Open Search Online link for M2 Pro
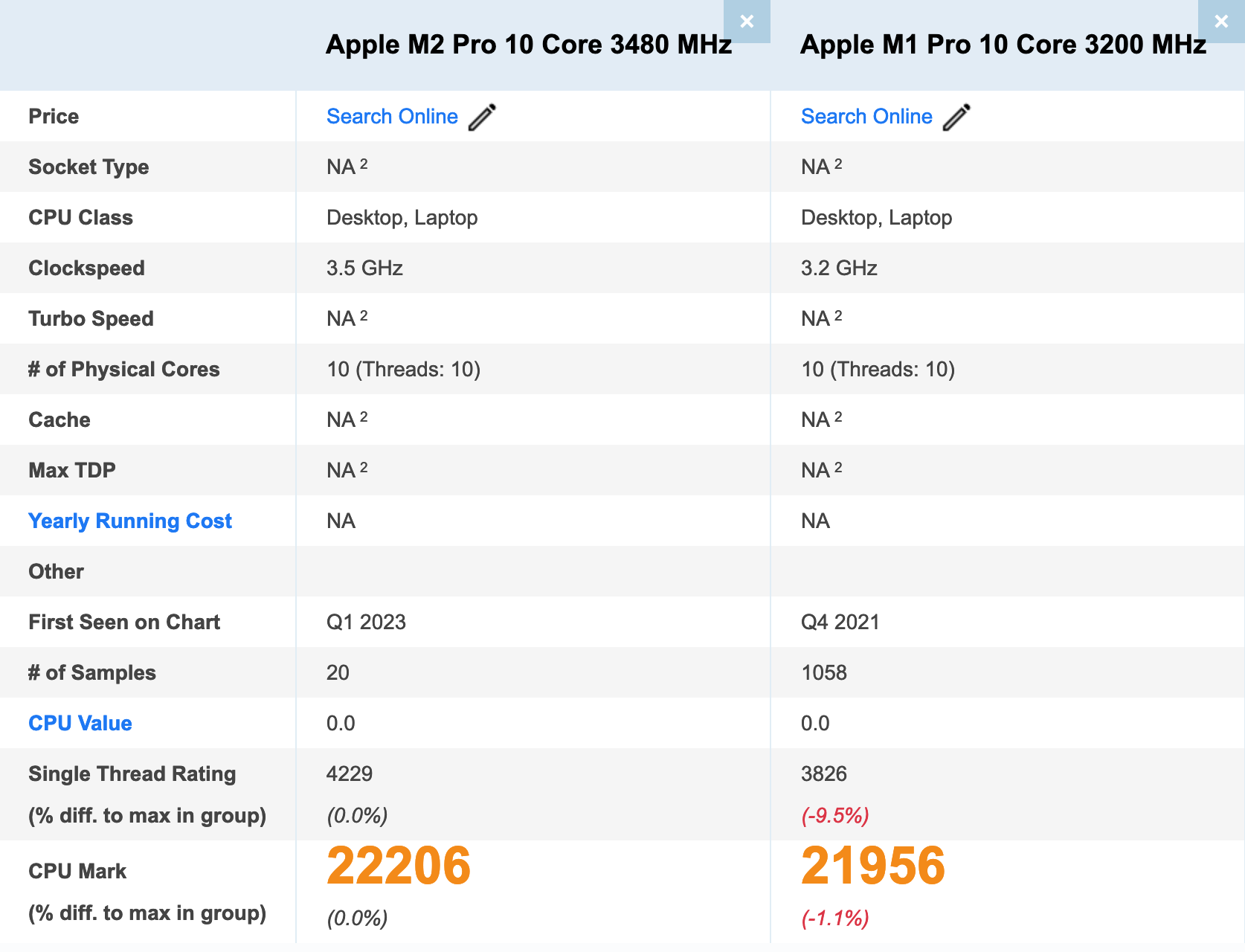Image resolution: width=1245 pixels, height=952 pixels. pos(392,117)
